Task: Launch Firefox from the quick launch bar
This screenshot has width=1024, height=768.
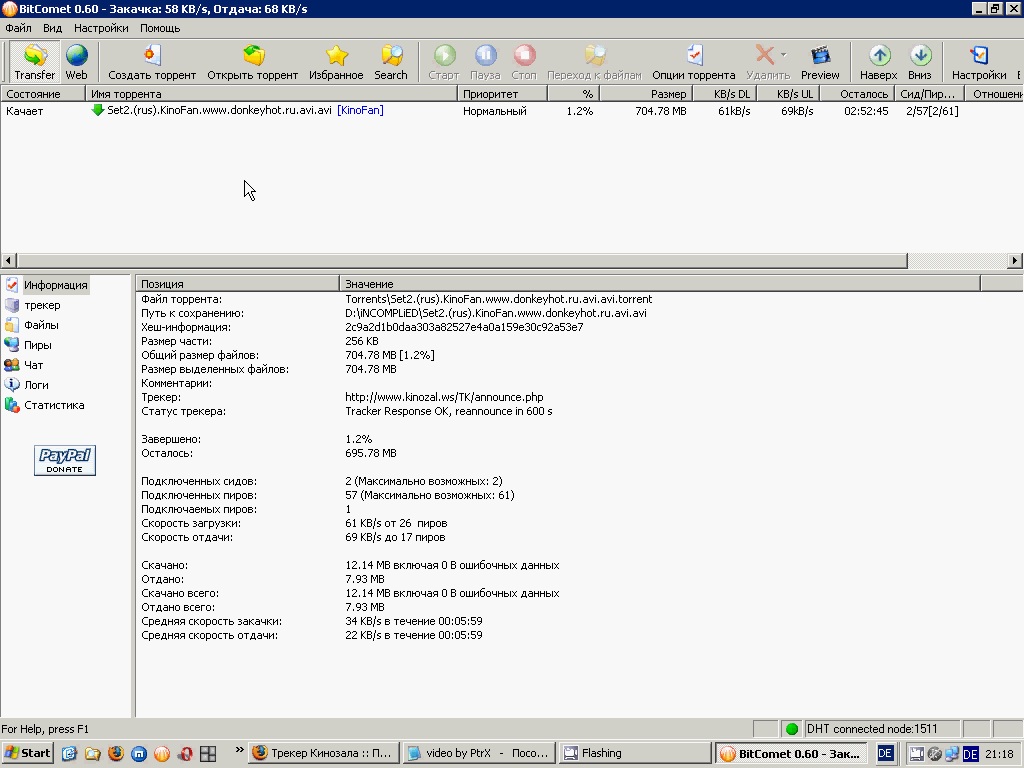Action: pos(116,754)
